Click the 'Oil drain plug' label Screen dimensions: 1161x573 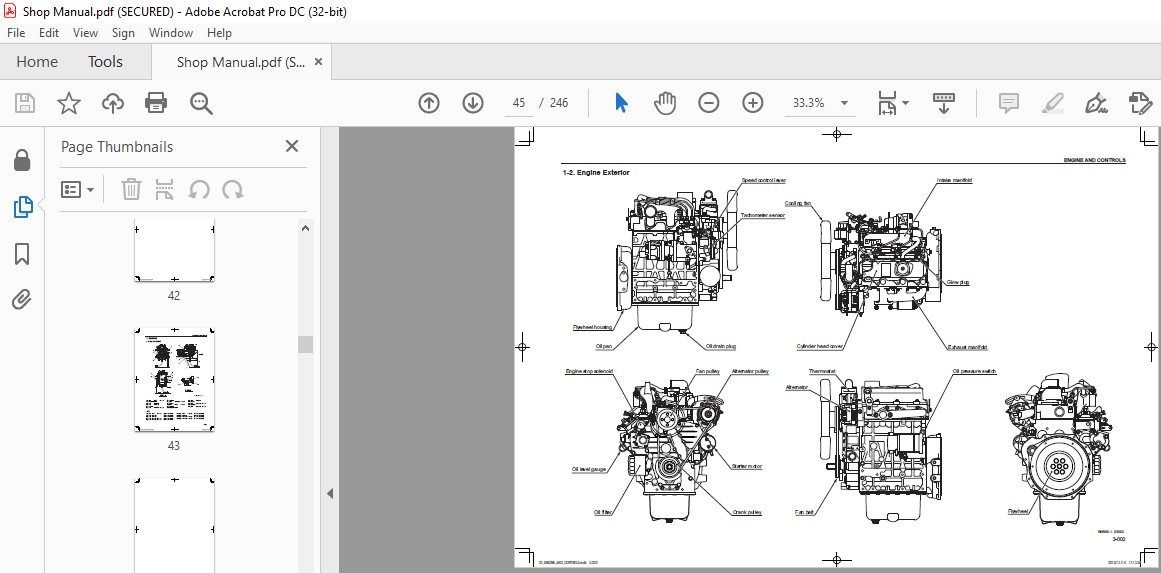720,346
